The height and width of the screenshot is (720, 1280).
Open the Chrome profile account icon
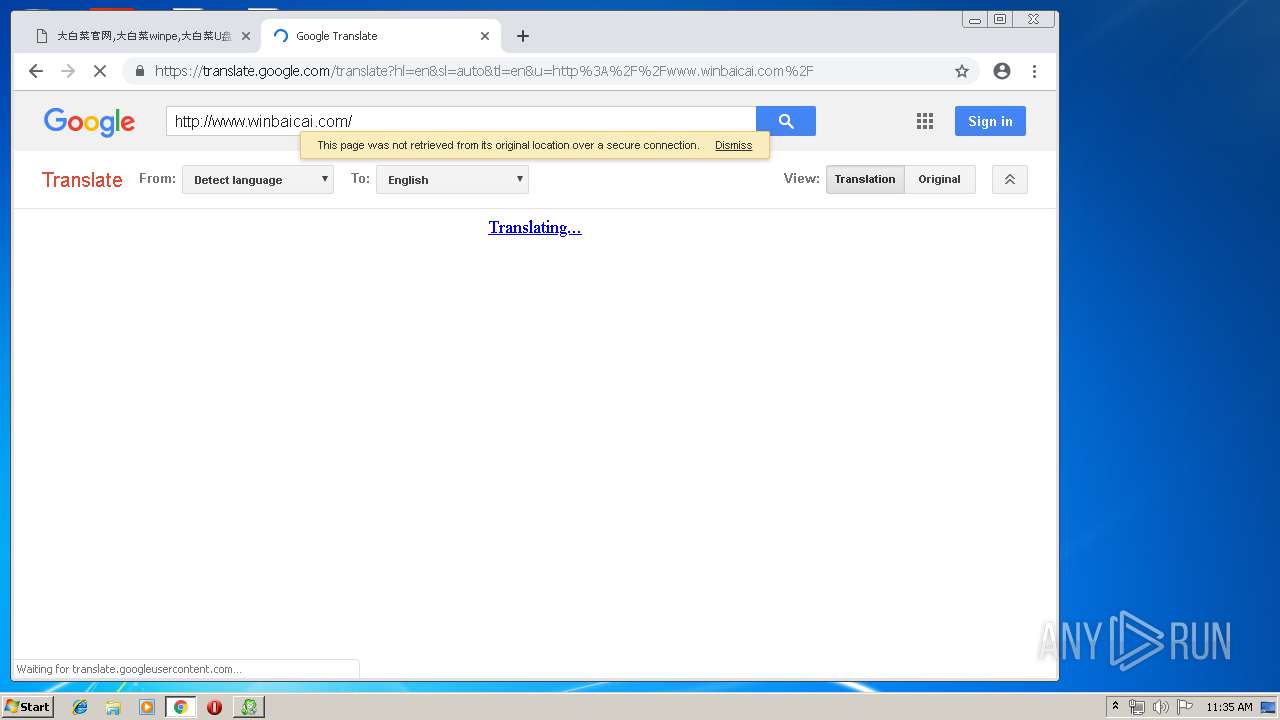(x=1001, y=71)
